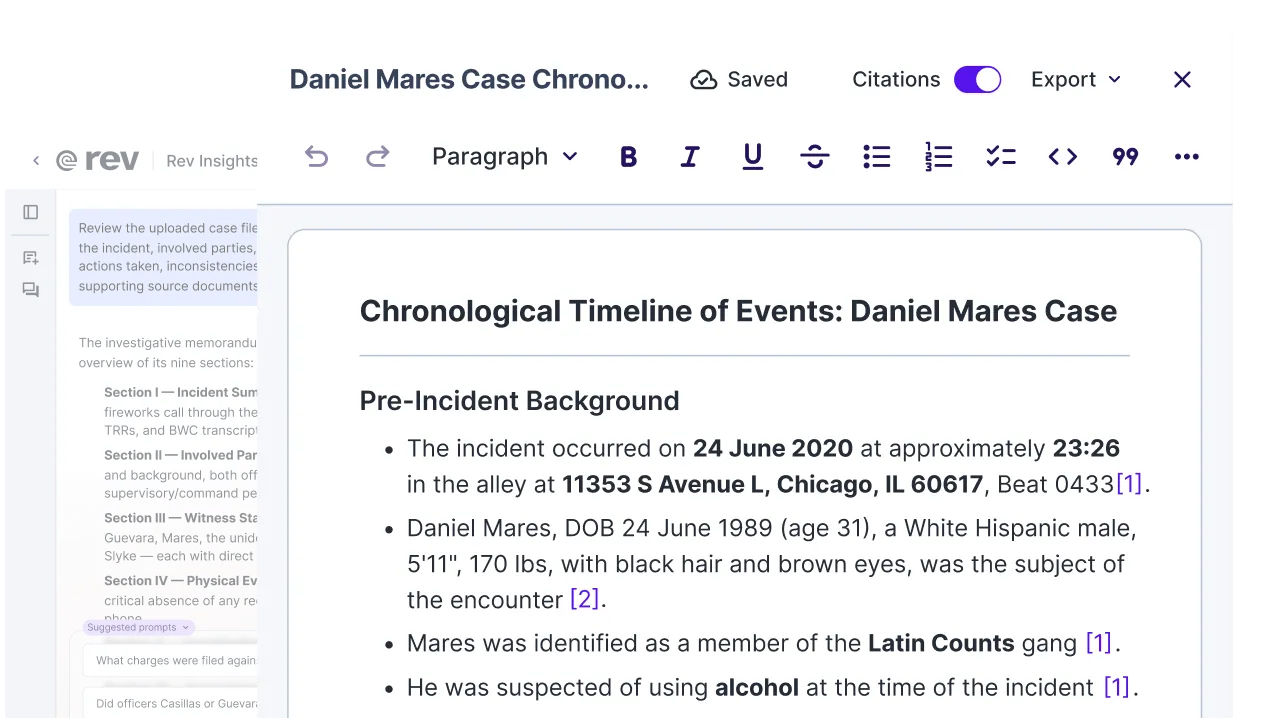The width and height of the screenshot is (1277, 718).
Task: Open citation [2] after 'the encounter'
Action: (x=584, y=599)
